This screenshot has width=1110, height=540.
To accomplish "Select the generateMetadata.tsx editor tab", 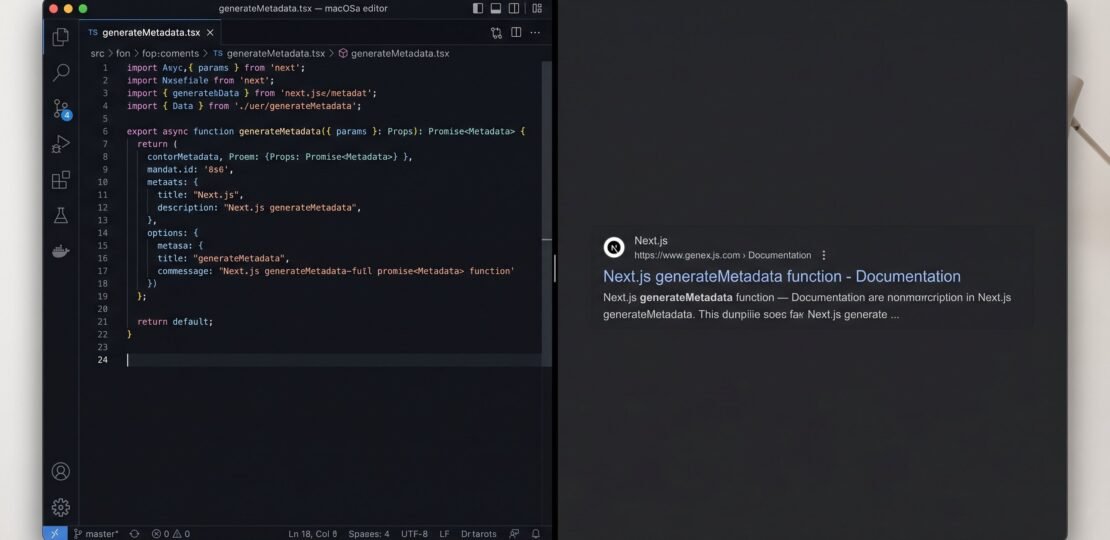I will [150, 33].
